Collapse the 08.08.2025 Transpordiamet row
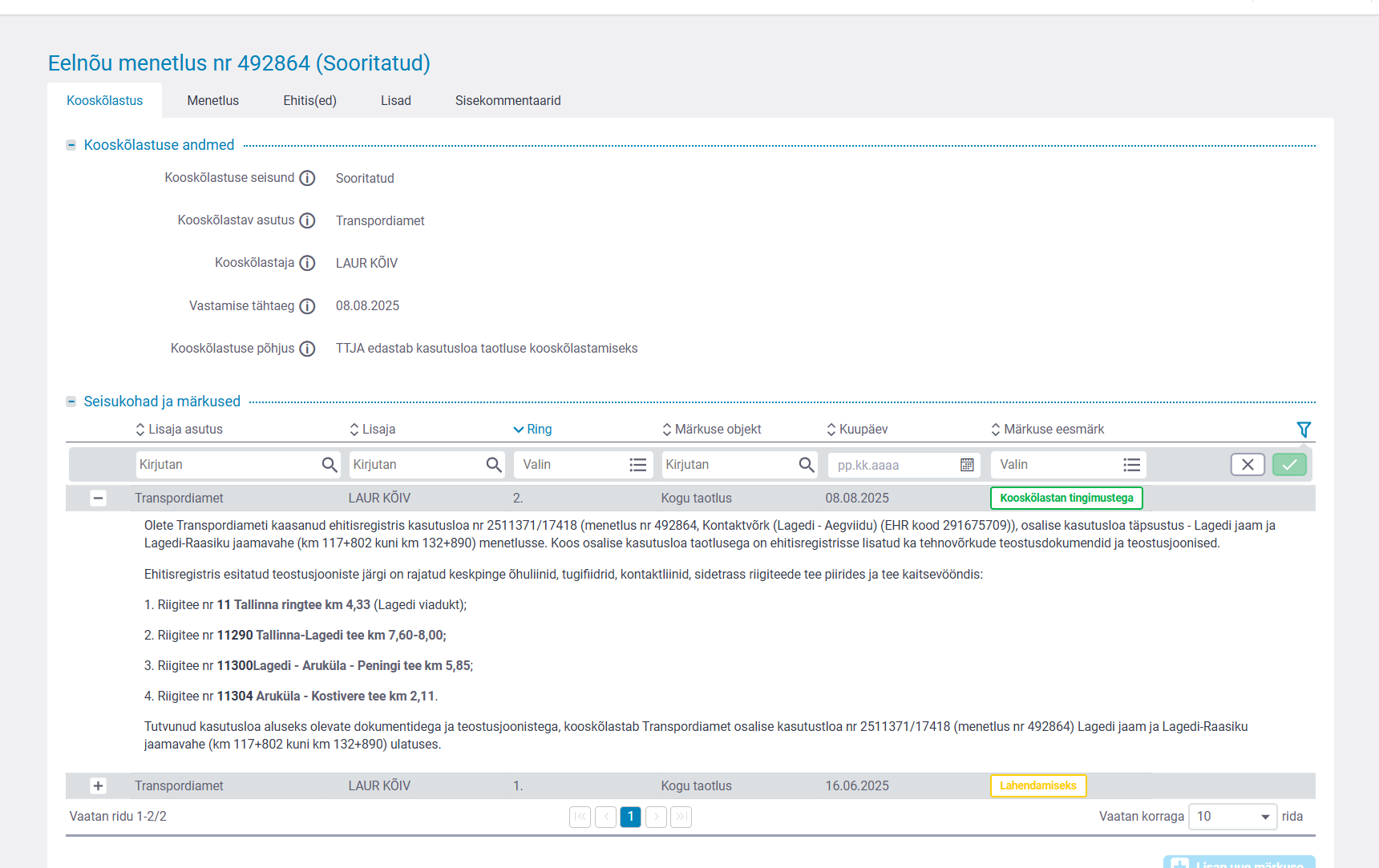This screenshot has width=1379, height=868. 98,499
